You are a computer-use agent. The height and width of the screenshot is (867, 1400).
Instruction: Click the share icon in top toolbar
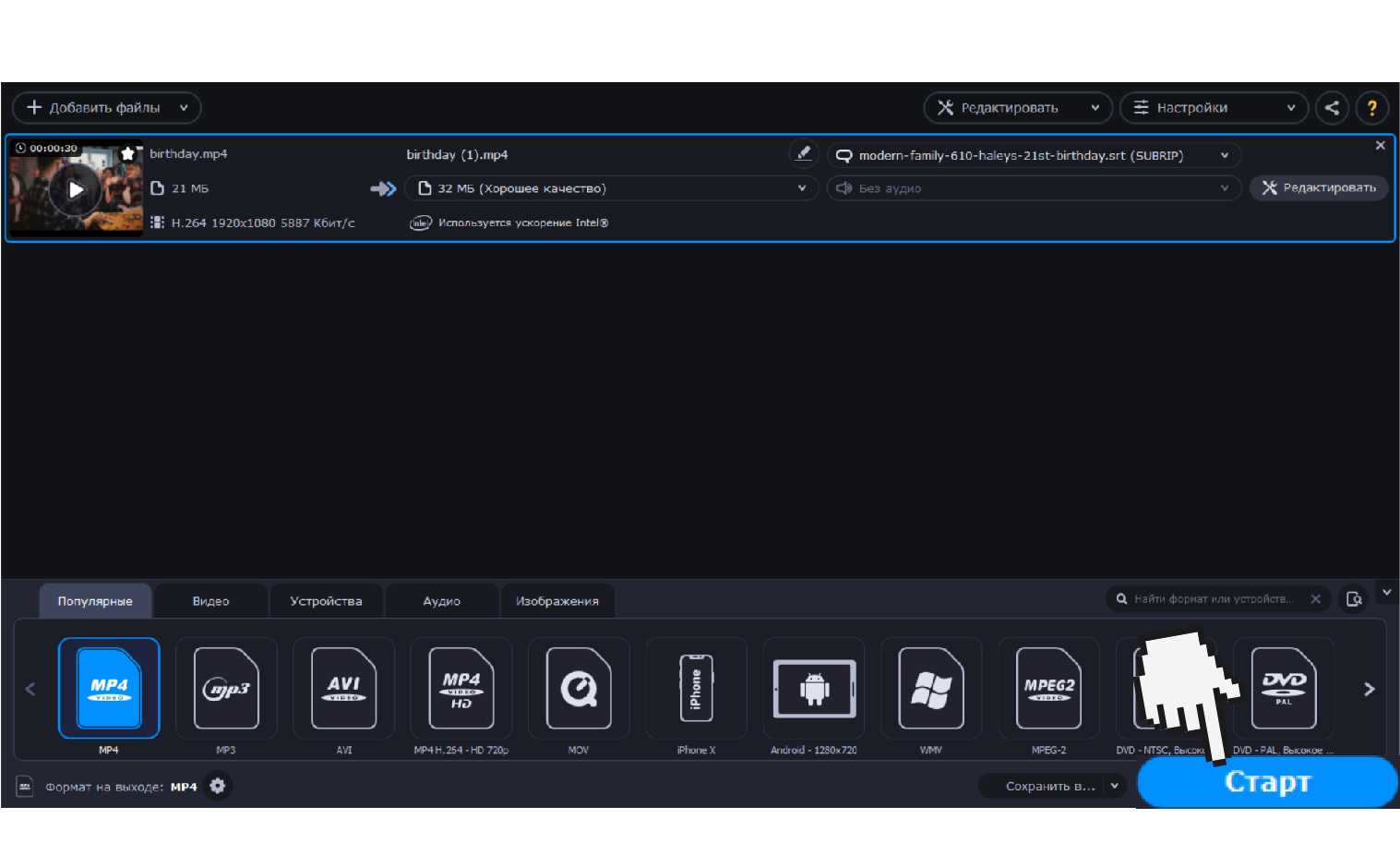pyautogui.click(x=1332, y=108)
